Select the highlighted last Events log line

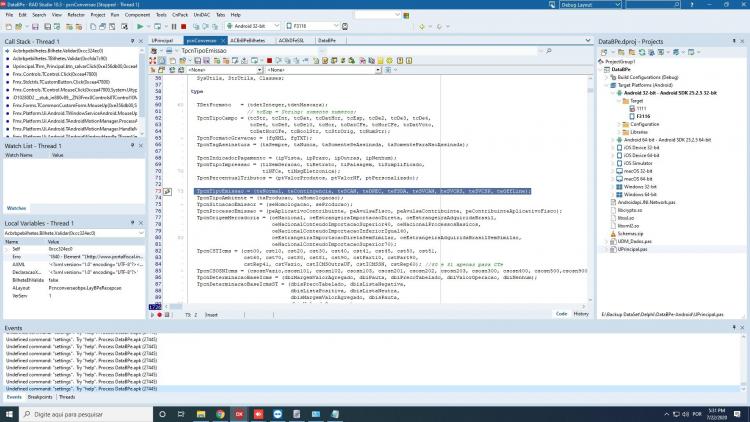[x=371, y=389]
